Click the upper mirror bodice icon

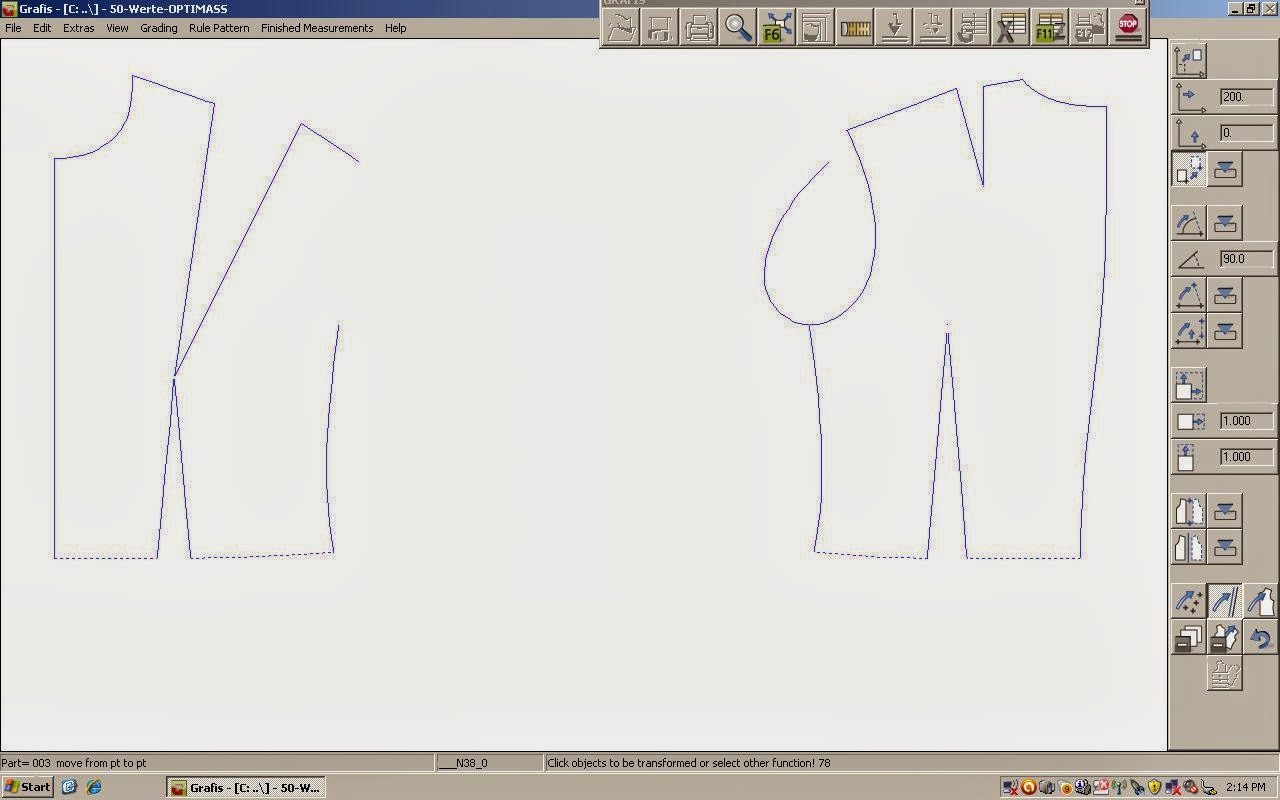1189,511
